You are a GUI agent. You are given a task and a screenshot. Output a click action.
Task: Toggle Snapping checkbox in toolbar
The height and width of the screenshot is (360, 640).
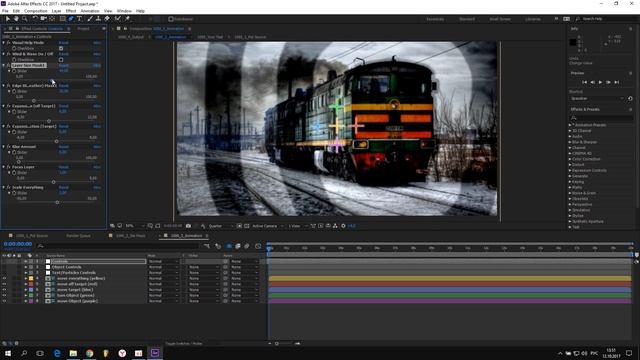tap(171, 19)
